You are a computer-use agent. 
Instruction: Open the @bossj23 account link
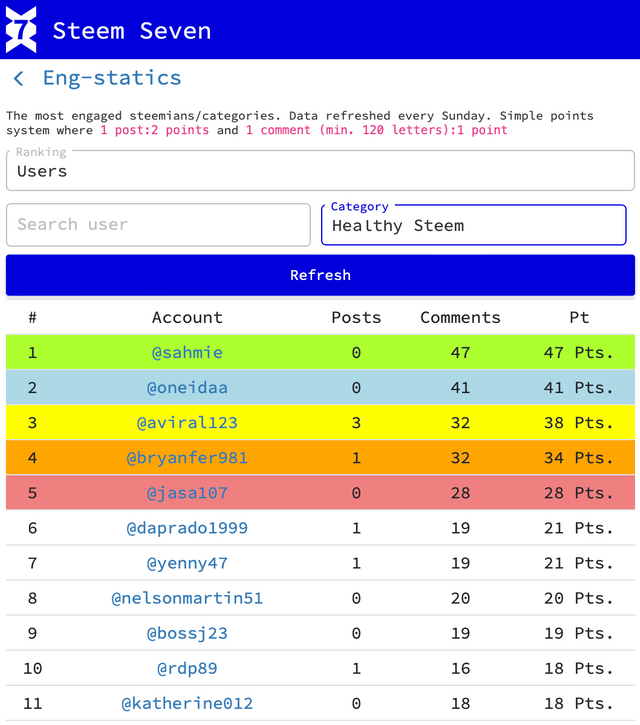click(x=187, y=633)
